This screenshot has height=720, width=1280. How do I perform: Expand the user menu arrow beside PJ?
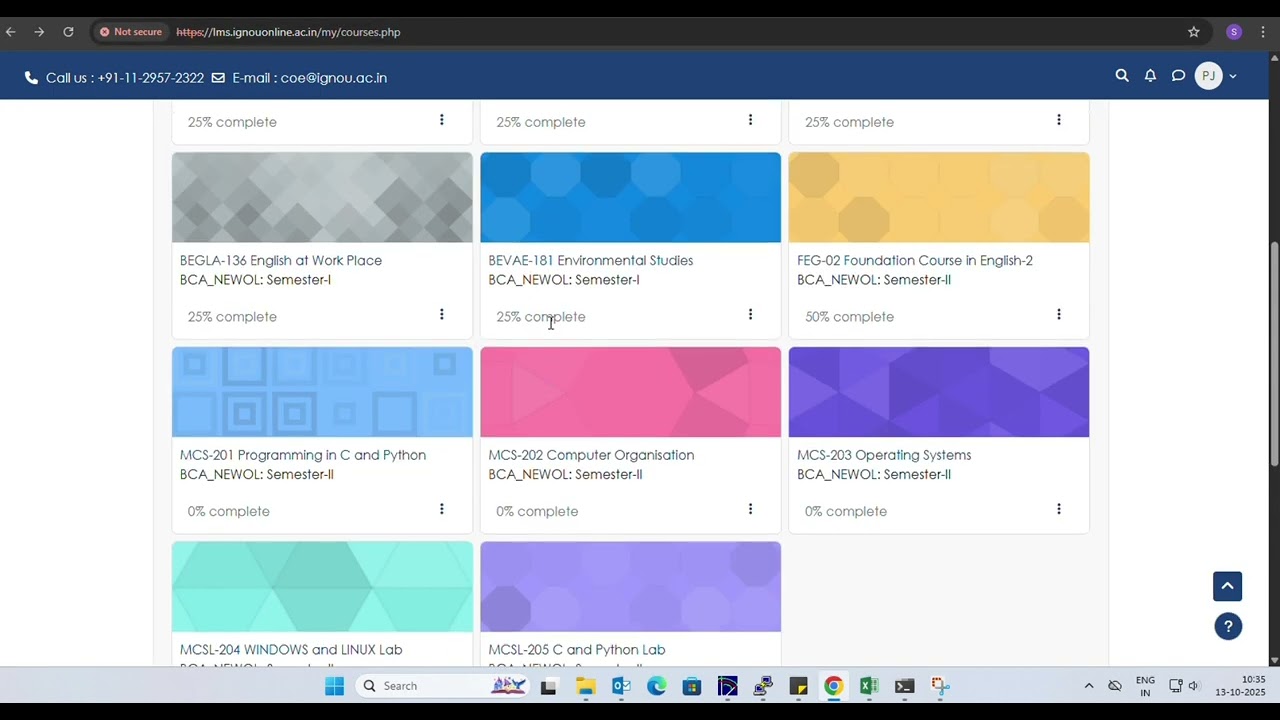click(x=1233, y=77)
